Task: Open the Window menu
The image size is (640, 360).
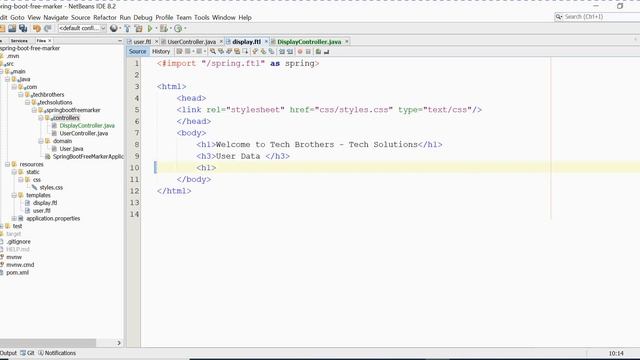Action: pos(224,18)
